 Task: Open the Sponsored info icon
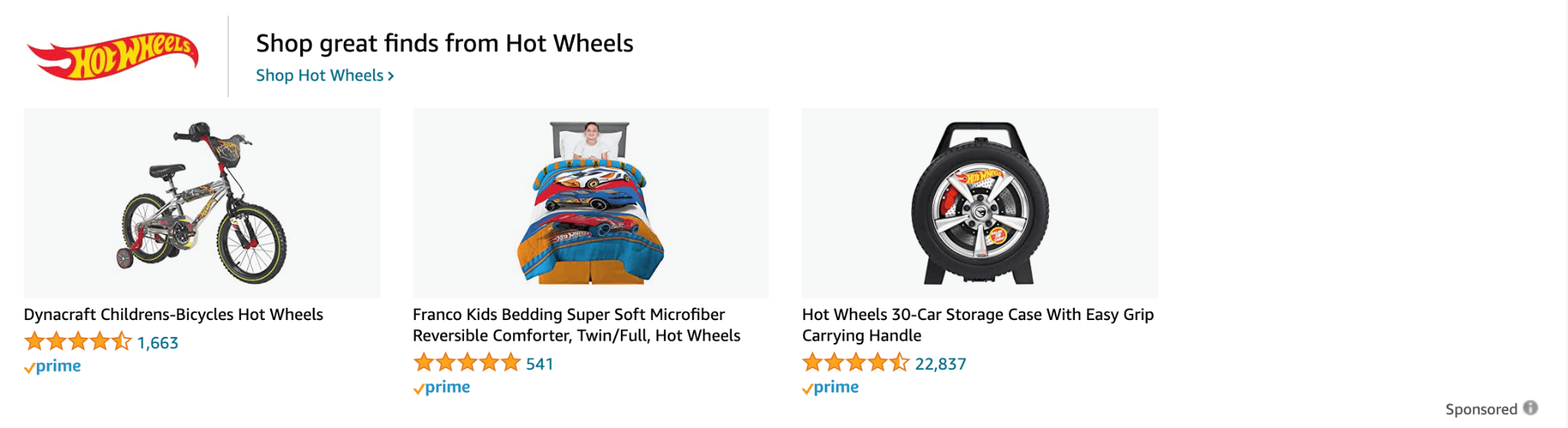1530,408
